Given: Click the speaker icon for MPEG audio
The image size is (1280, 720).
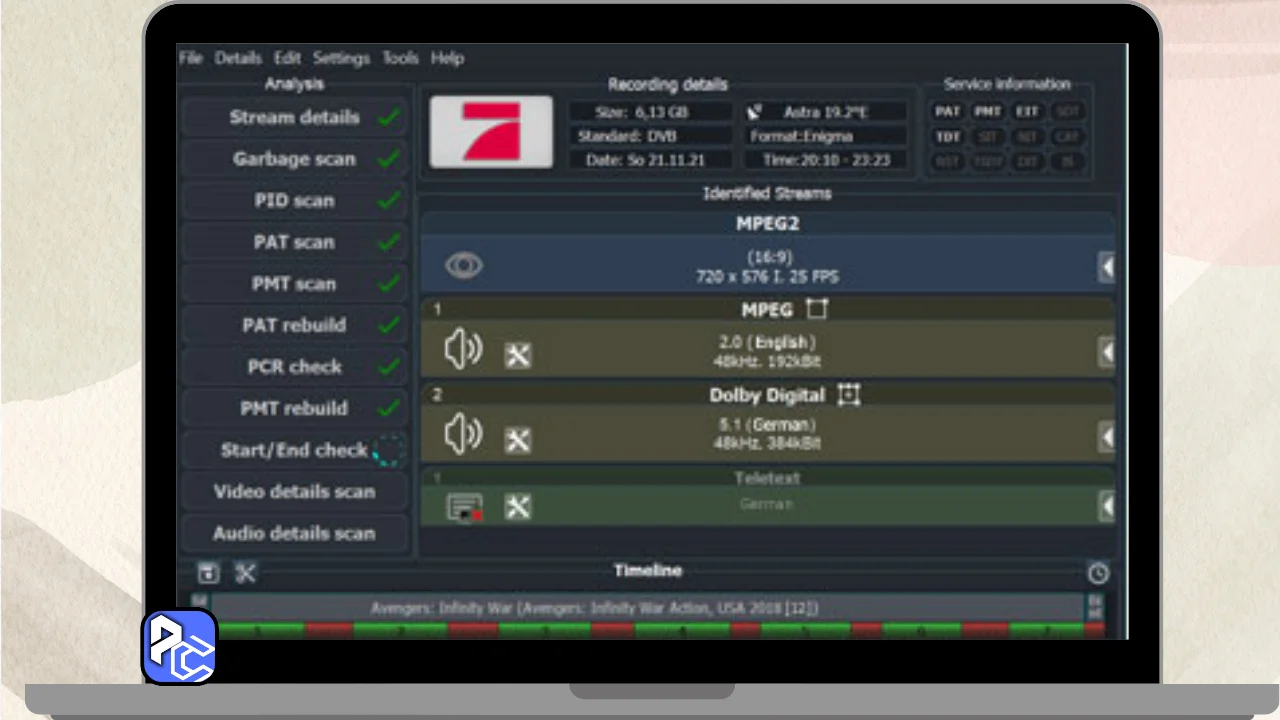Looking at the screenshot, I should pyautogui.click(x=463, y=350).
